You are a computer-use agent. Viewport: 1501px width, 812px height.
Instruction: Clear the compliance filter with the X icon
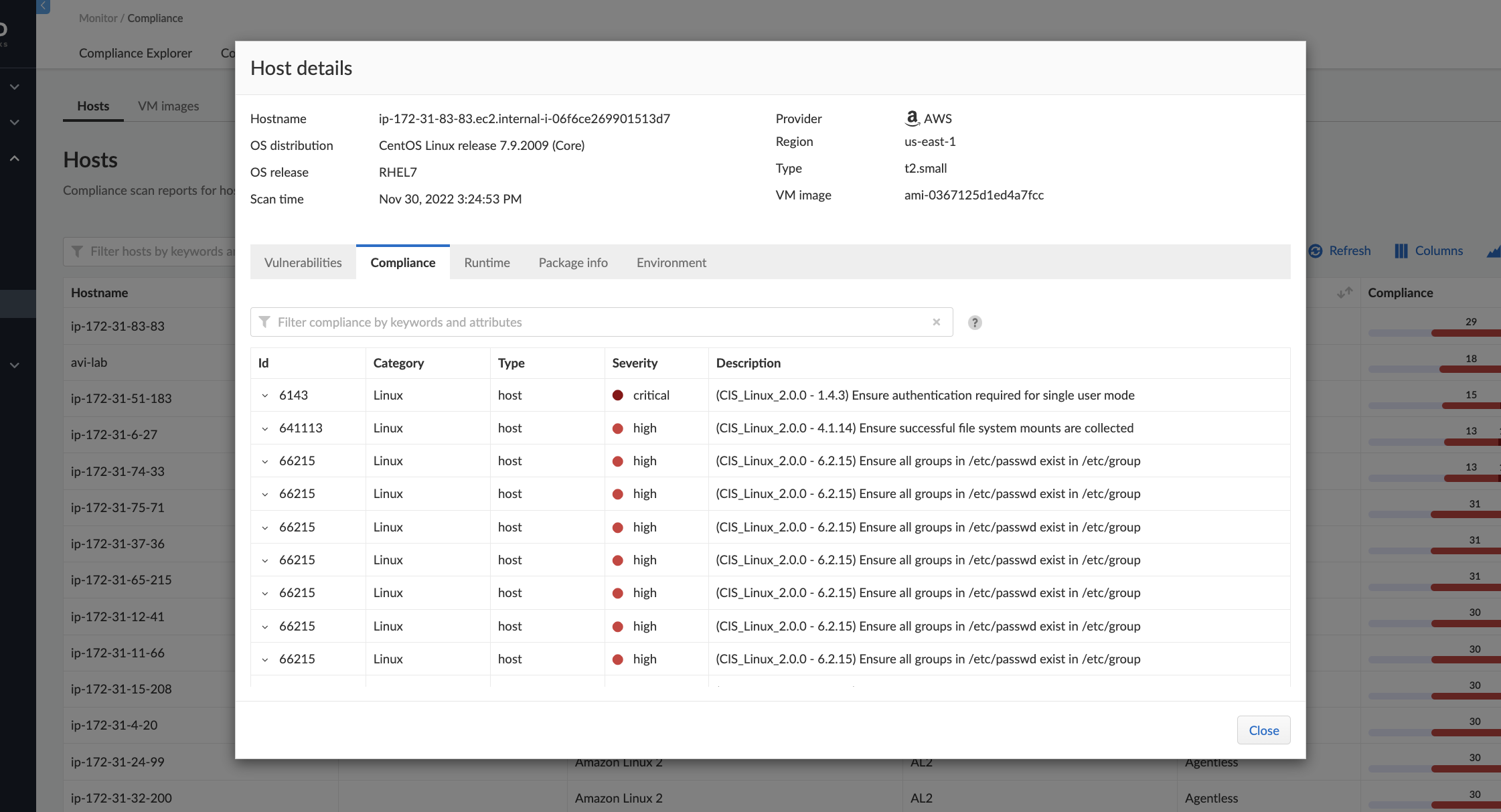point(936,322)
